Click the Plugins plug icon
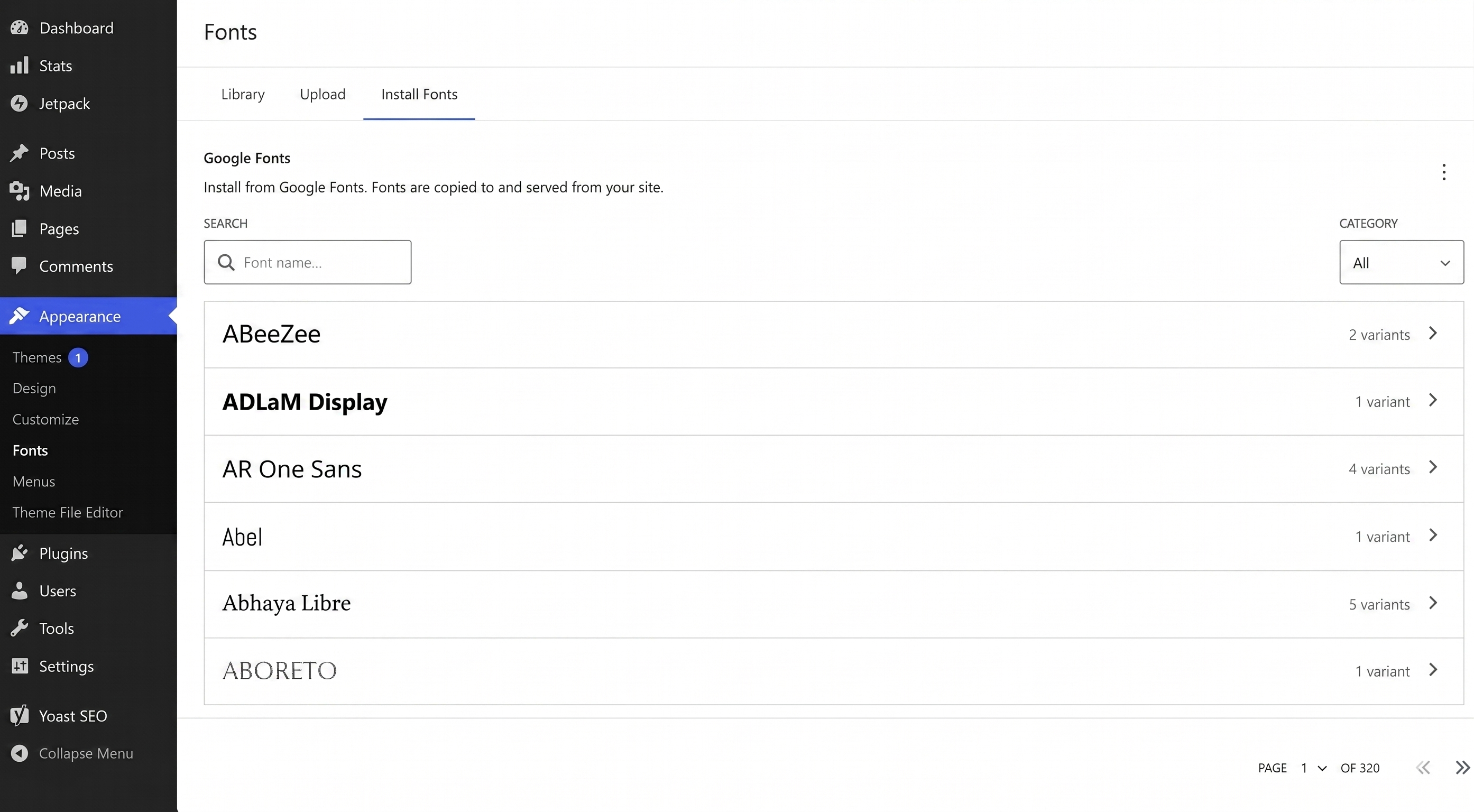Image resolution: width=1474 pixels, height=812 pixels. tap(20, 553)
